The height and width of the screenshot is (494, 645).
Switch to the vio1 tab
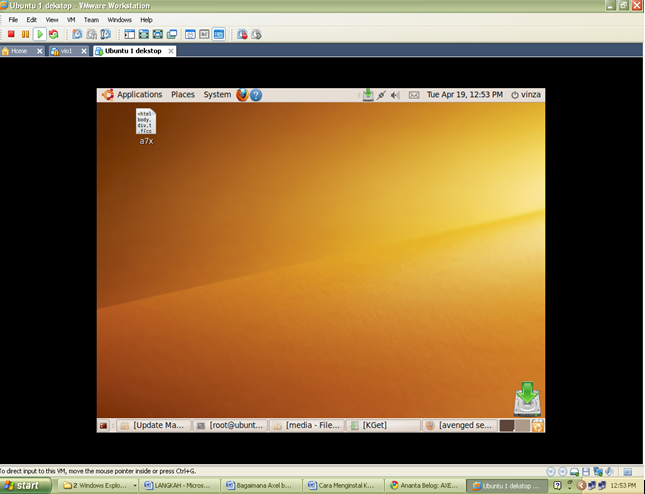pyautogui.click(x=66, y=51)
